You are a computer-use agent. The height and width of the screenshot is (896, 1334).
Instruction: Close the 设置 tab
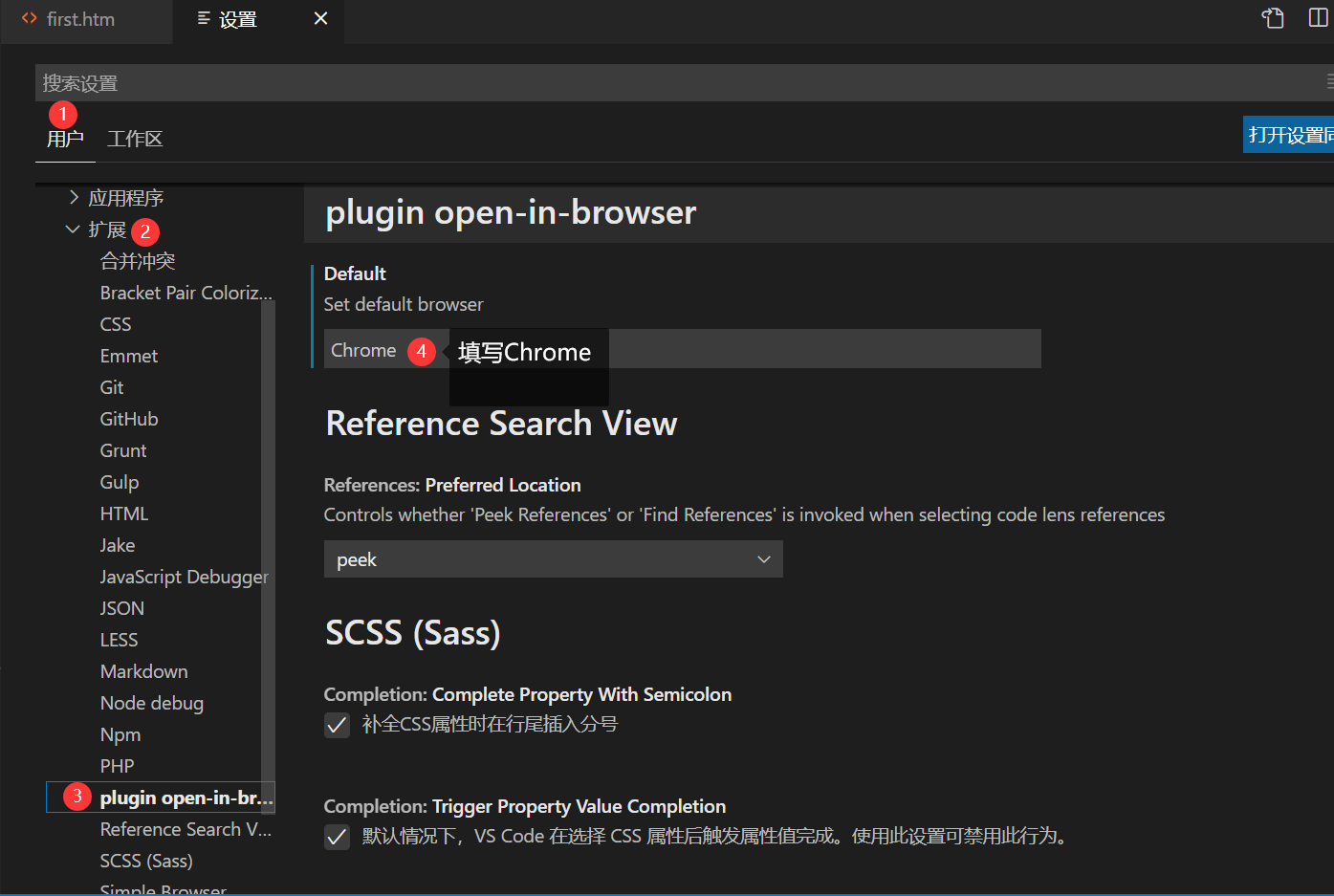(x=320, y=18)
